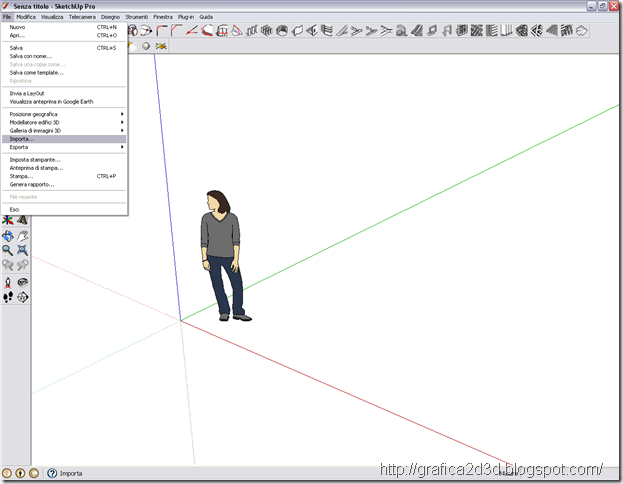The height and width of the screenshot is (484, 623).
Task: Select the Position Camera tool
Action: point(8,283)
